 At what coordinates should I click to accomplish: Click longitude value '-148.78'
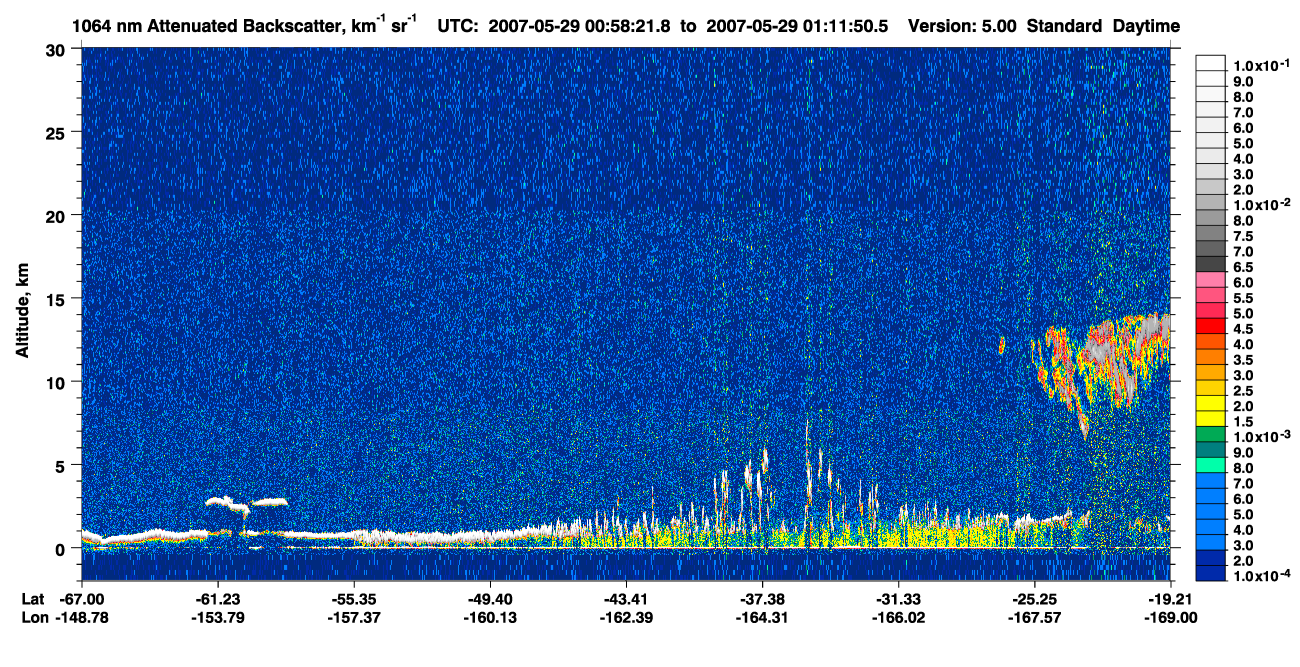pyautogui.click(x=82, y=618)
